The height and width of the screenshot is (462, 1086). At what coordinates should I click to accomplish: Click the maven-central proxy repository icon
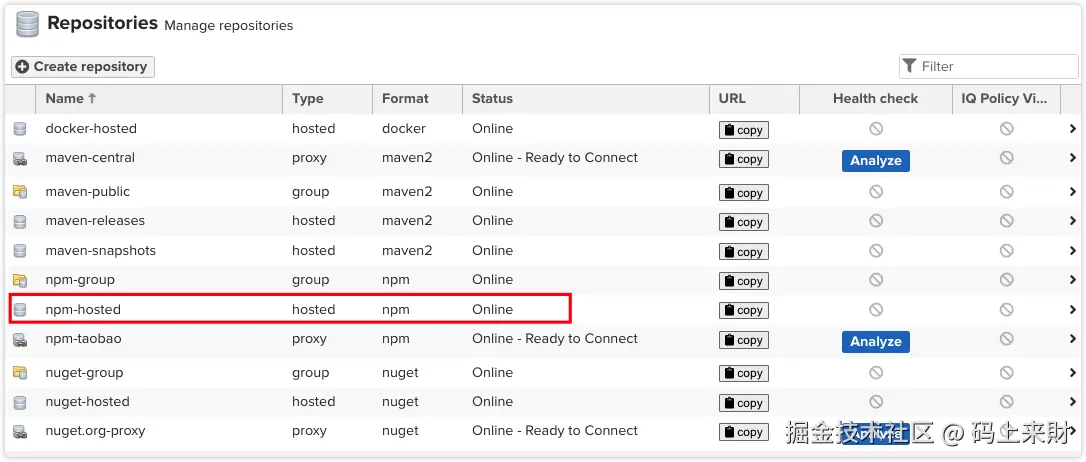[x=20, y=159]
